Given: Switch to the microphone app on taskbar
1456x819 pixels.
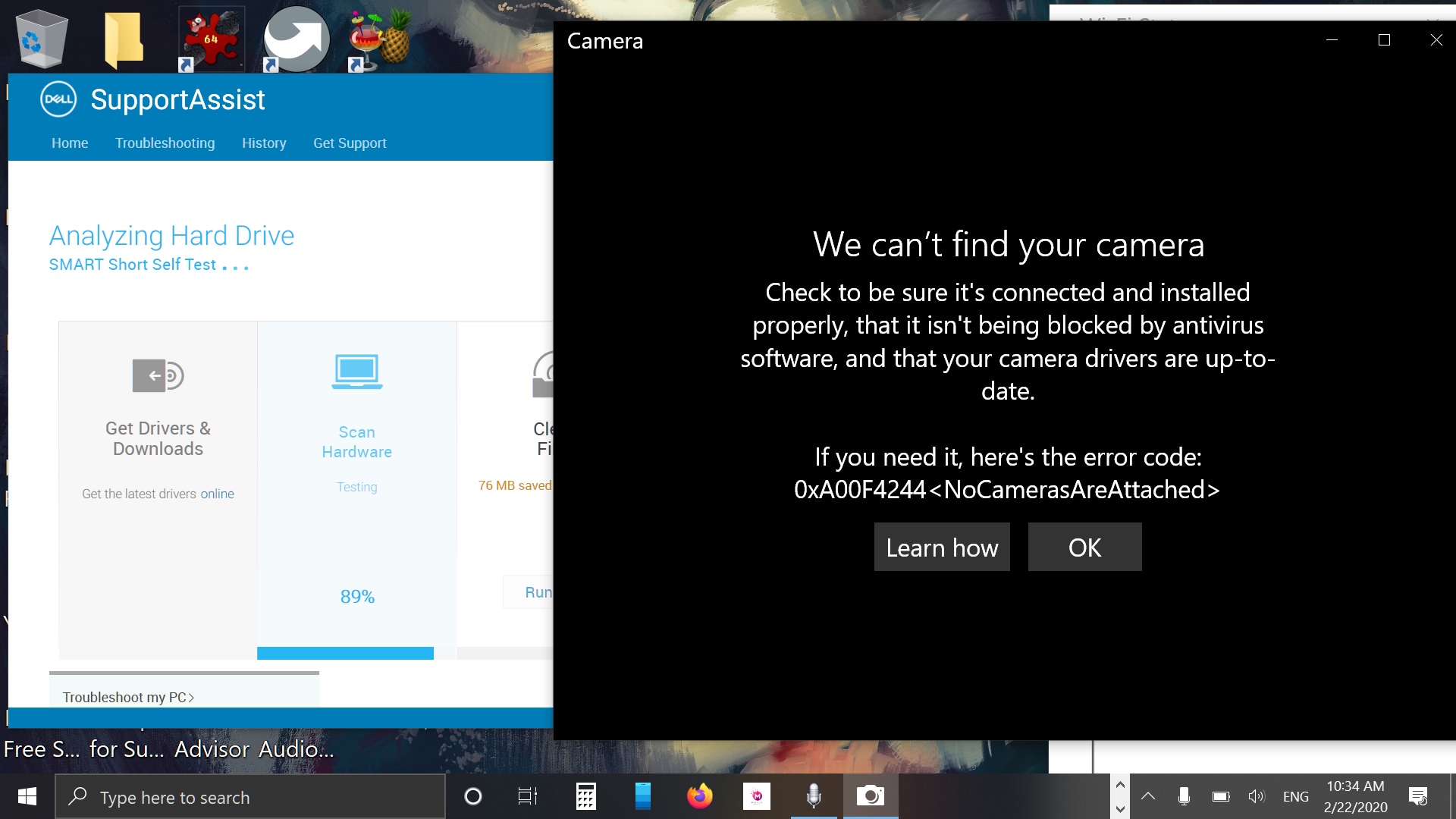Looking at the screenshot, I should [814, 796].
